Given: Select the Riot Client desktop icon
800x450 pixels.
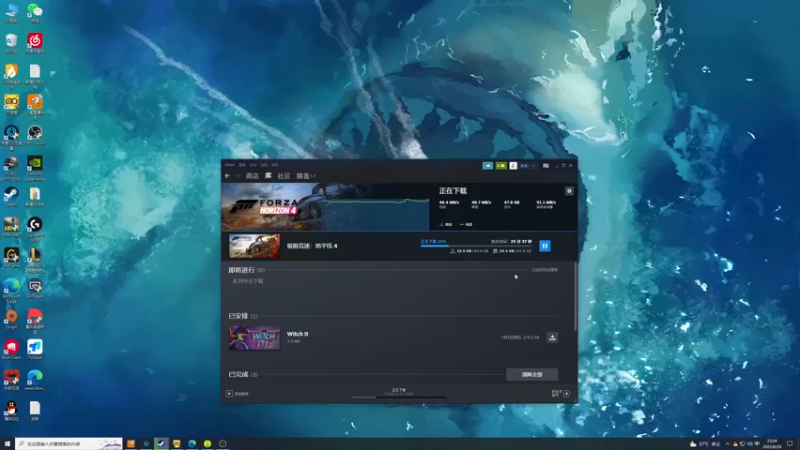Looking at the screenshot, I should (x=11, y=350).
